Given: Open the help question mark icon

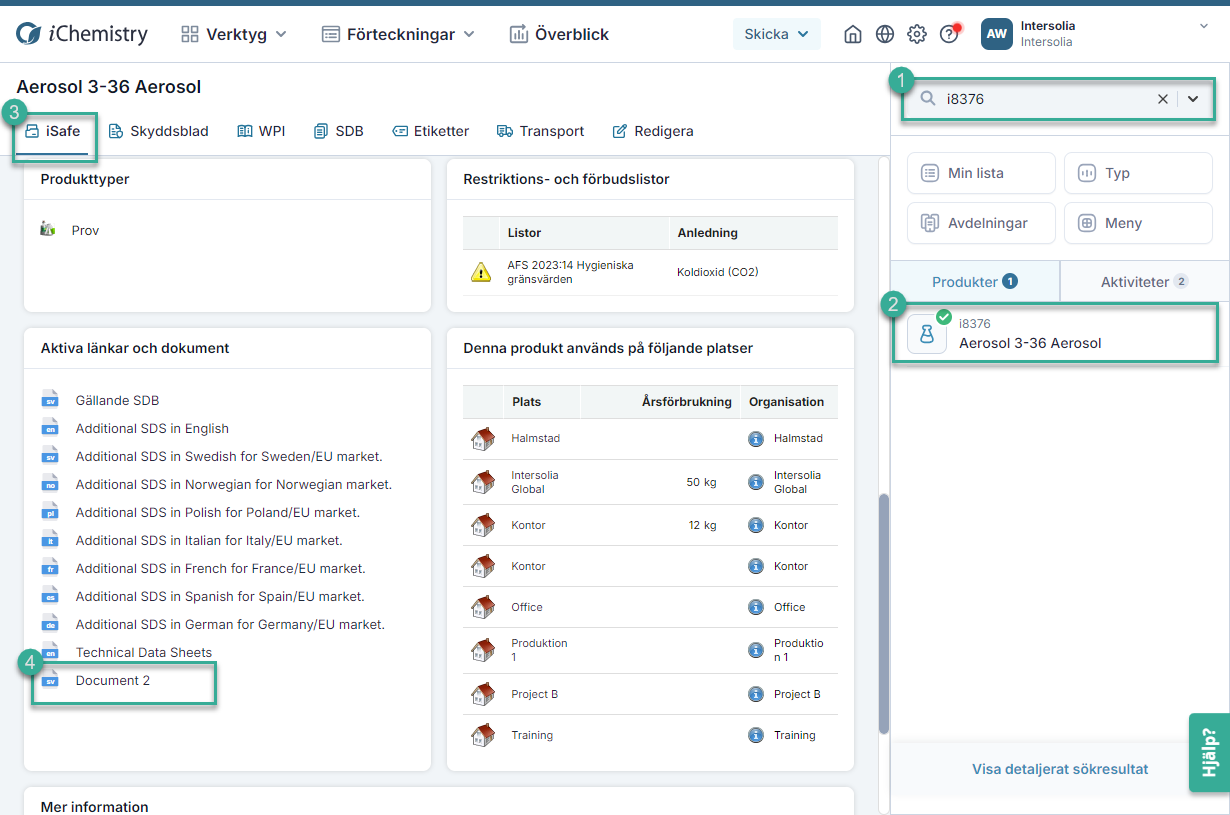Looking at the screenshot, I should click(950, 34).
